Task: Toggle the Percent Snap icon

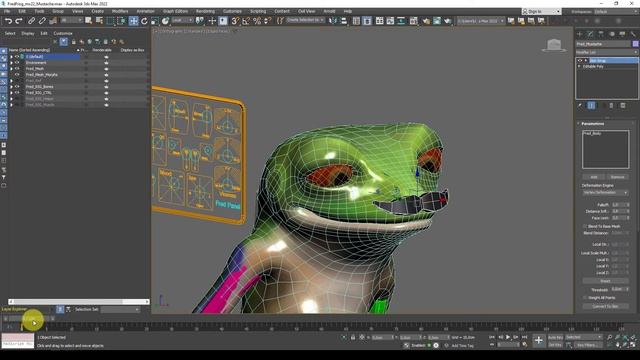Action: click(257, 21)
